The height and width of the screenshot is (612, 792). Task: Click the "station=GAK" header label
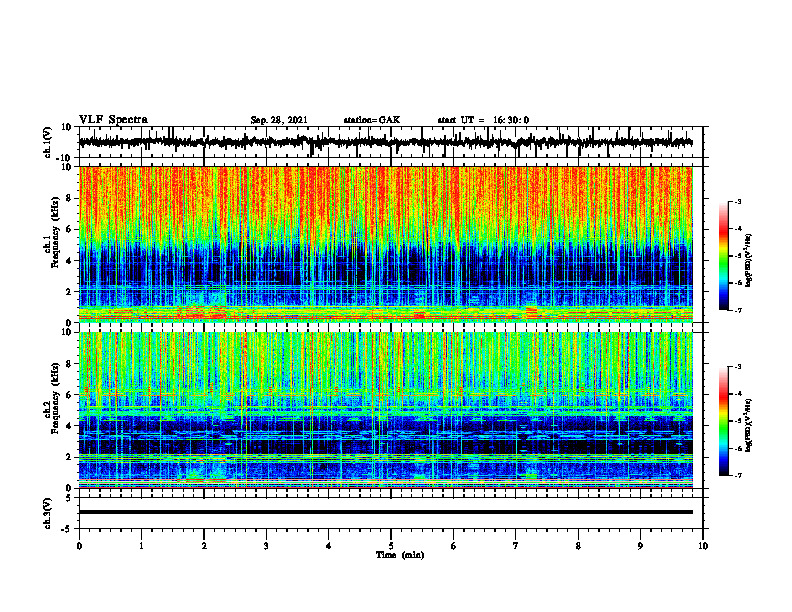372,120
